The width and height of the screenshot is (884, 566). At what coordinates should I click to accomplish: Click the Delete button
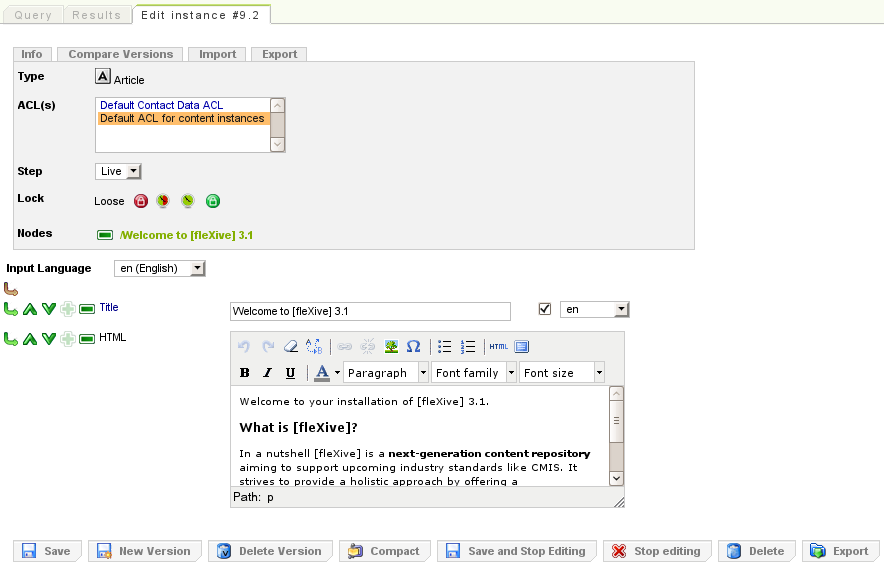[x=757, y=551]
